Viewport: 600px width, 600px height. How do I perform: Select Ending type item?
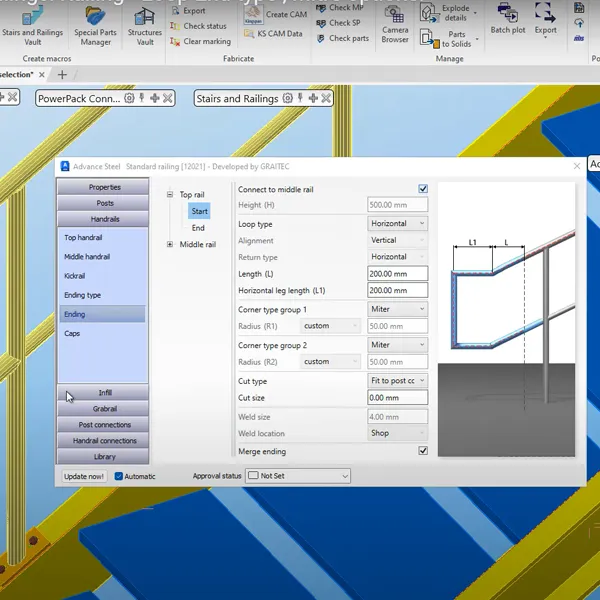[x=82, y=295]
